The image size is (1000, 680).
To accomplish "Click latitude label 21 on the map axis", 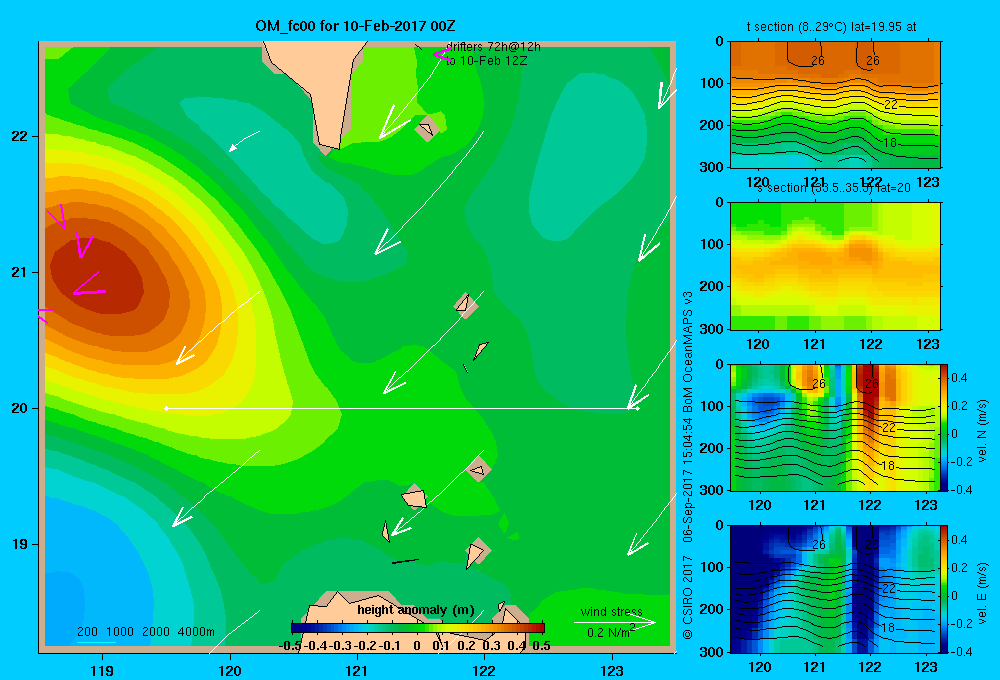I will pyautogui.click(x=20, y=272).
